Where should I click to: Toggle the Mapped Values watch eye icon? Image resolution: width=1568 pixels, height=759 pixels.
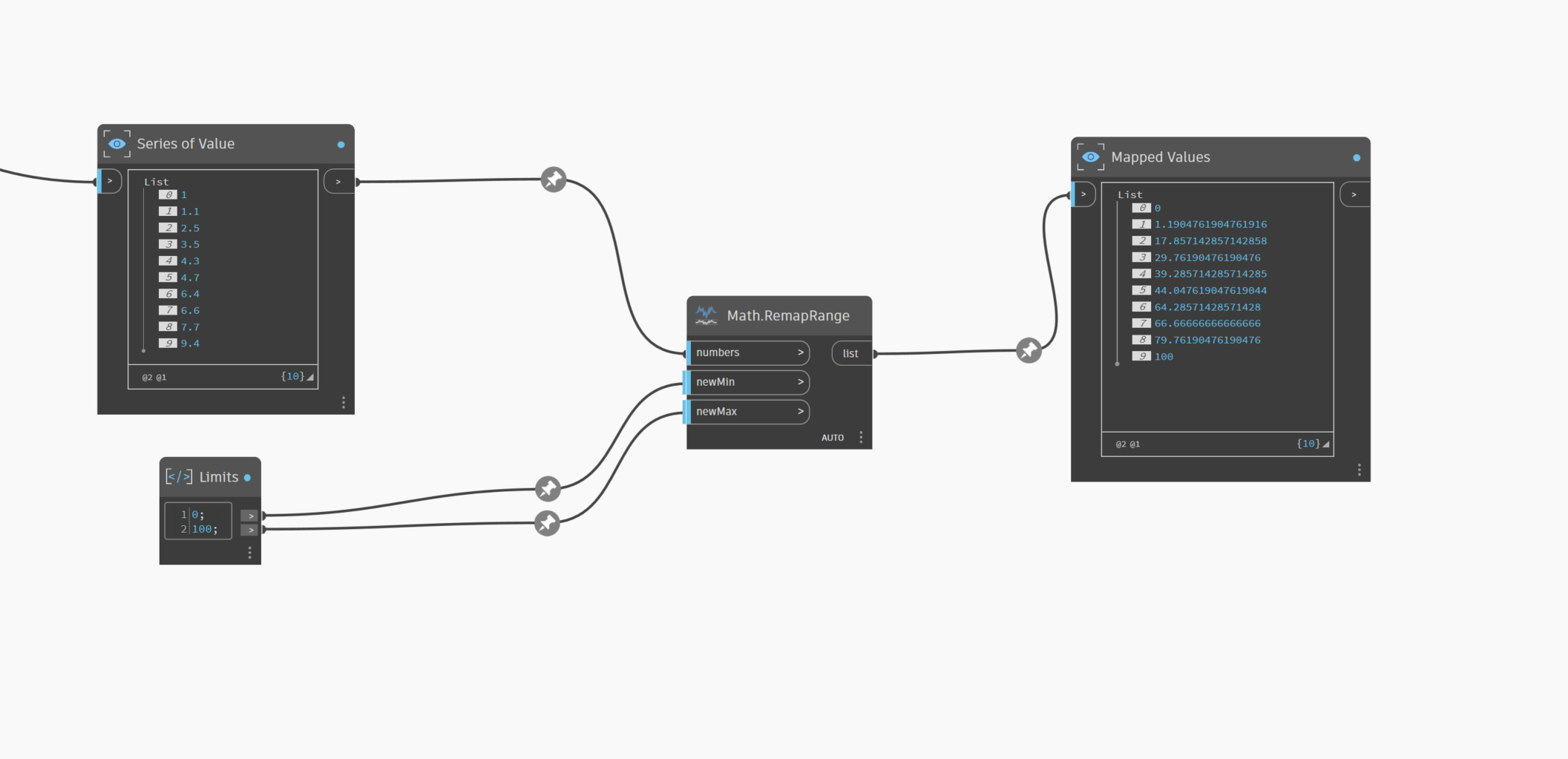pyautogui.click(x=1090, y=157)
